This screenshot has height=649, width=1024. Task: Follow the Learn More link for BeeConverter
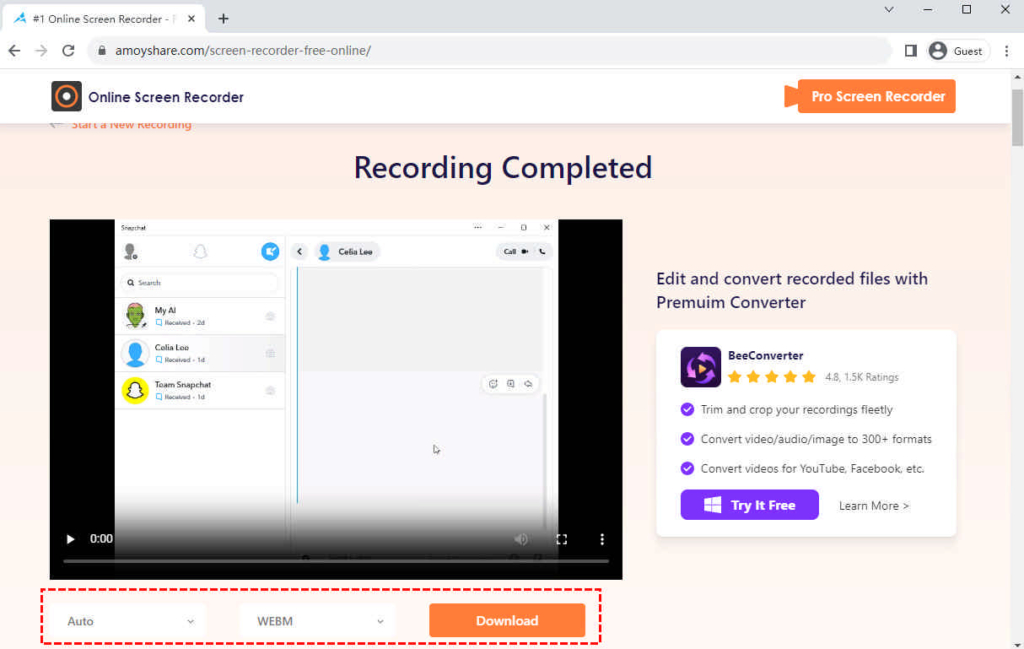coord(872,505)
